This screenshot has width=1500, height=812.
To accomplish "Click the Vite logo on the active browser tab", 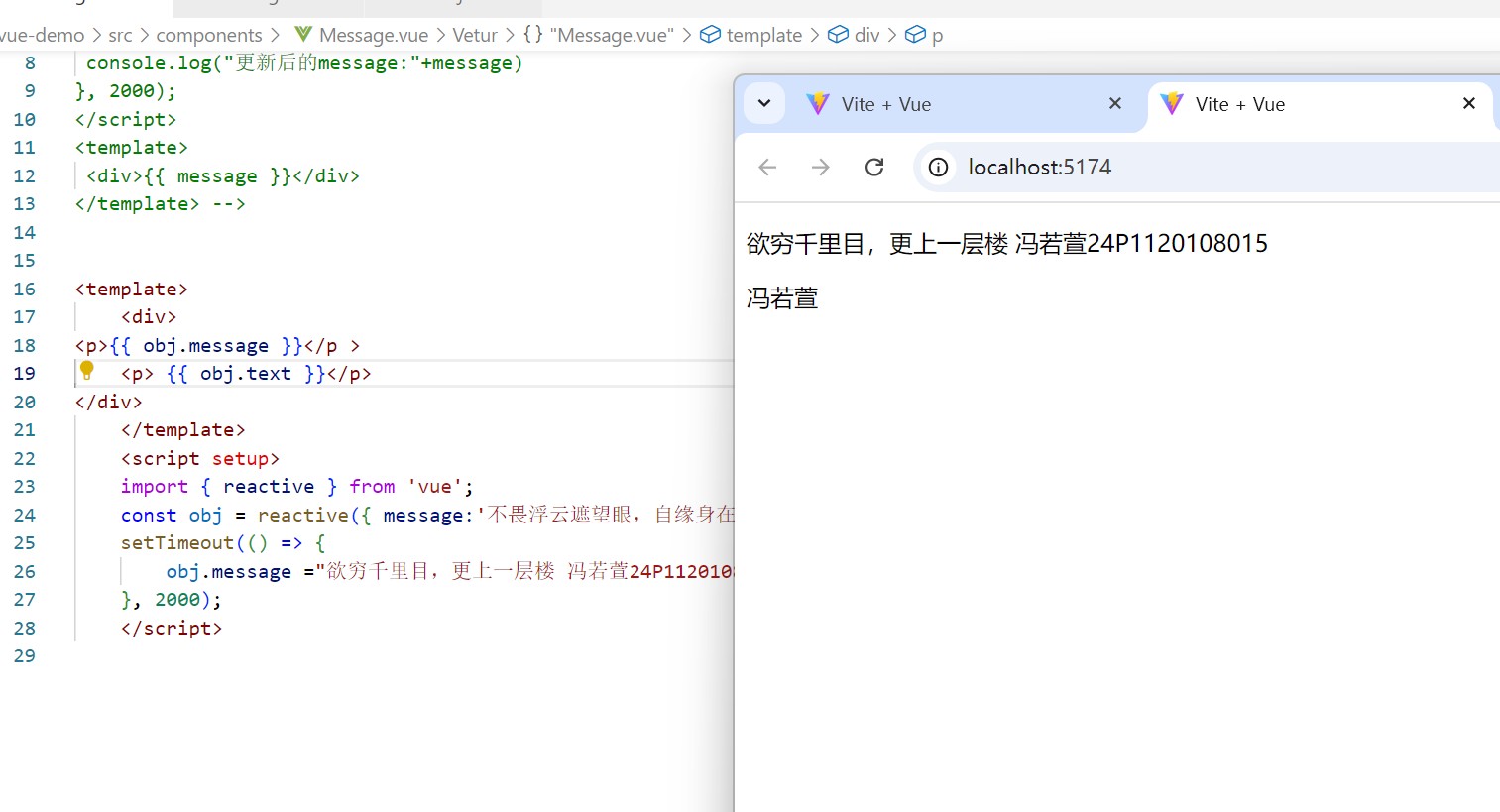I will pyautogui.click(x=1172, y=104).
